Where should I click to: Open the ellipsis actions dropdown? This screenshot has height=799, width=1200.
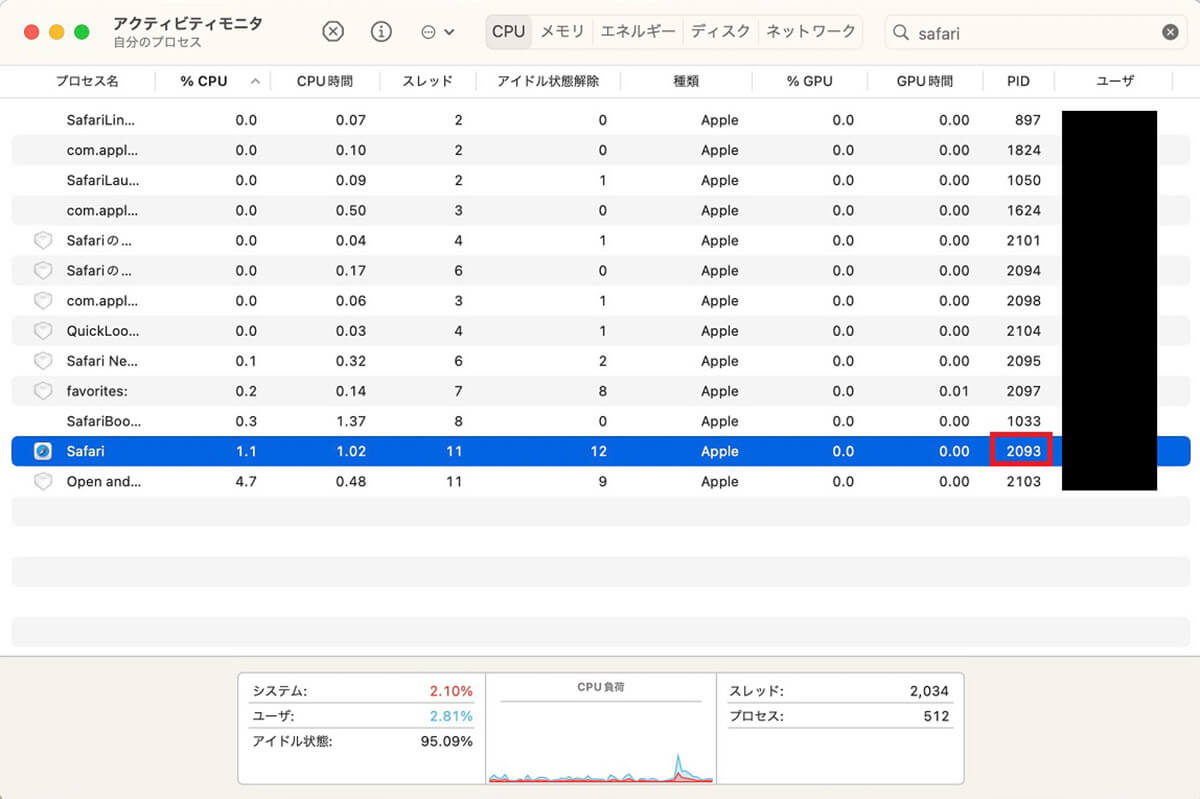[x=437, y=32]
